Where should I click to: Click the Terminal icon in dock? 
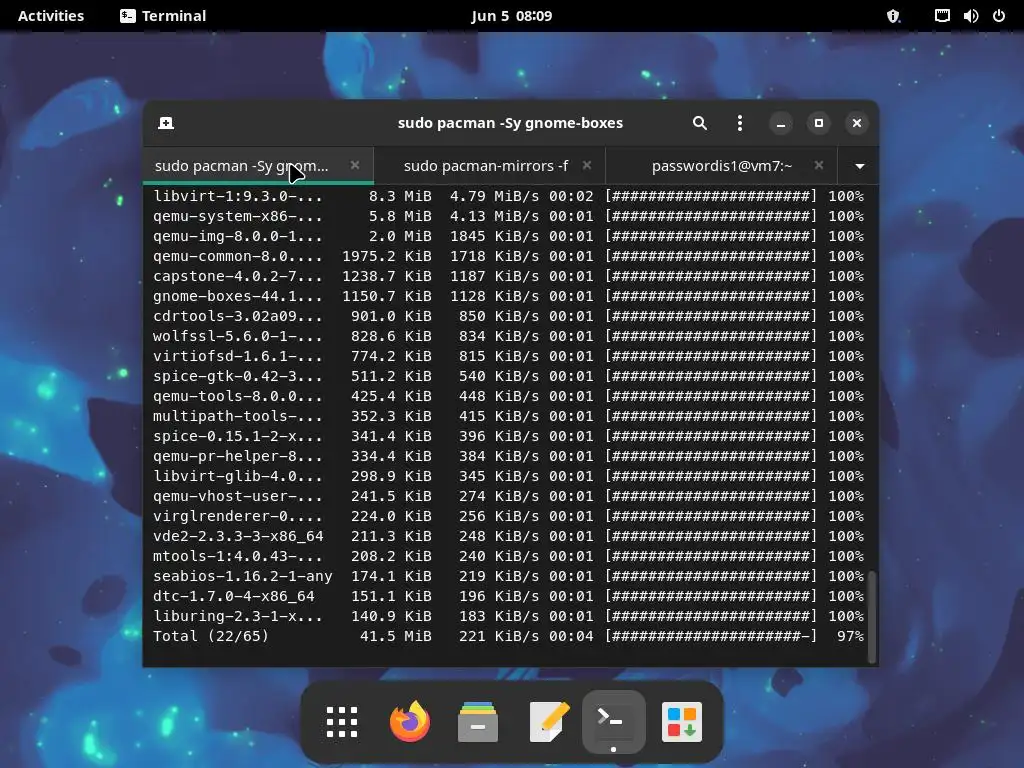click(613, 722)
